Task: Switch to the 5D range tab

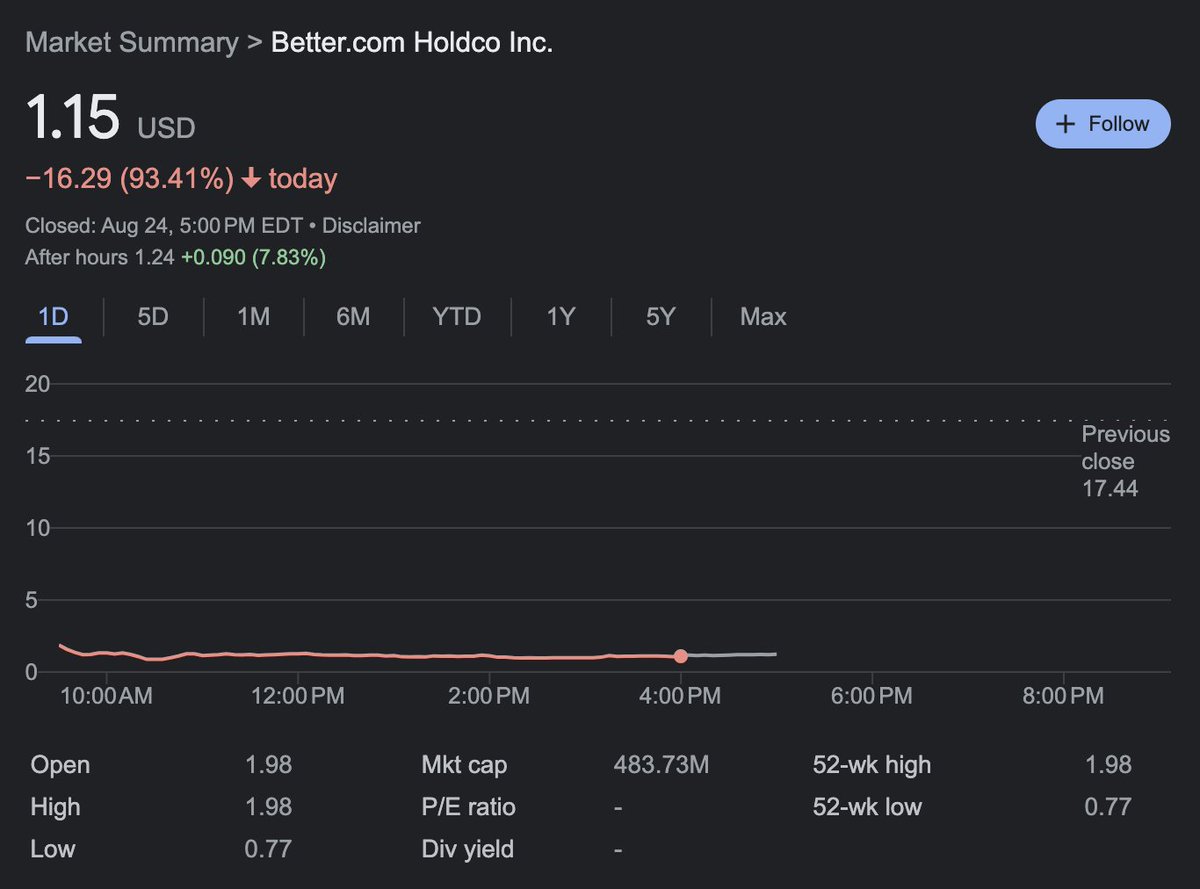Action: 153,317
